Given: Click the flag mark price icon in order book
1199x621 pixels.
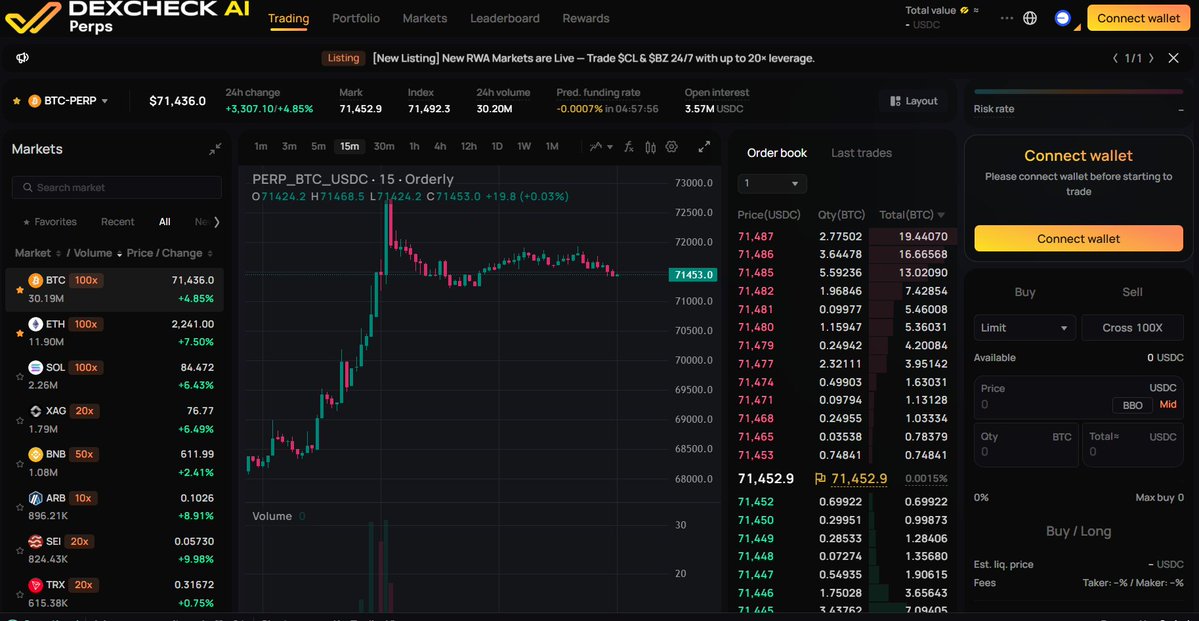Looking at the screenshot, I should click(820, 480).
